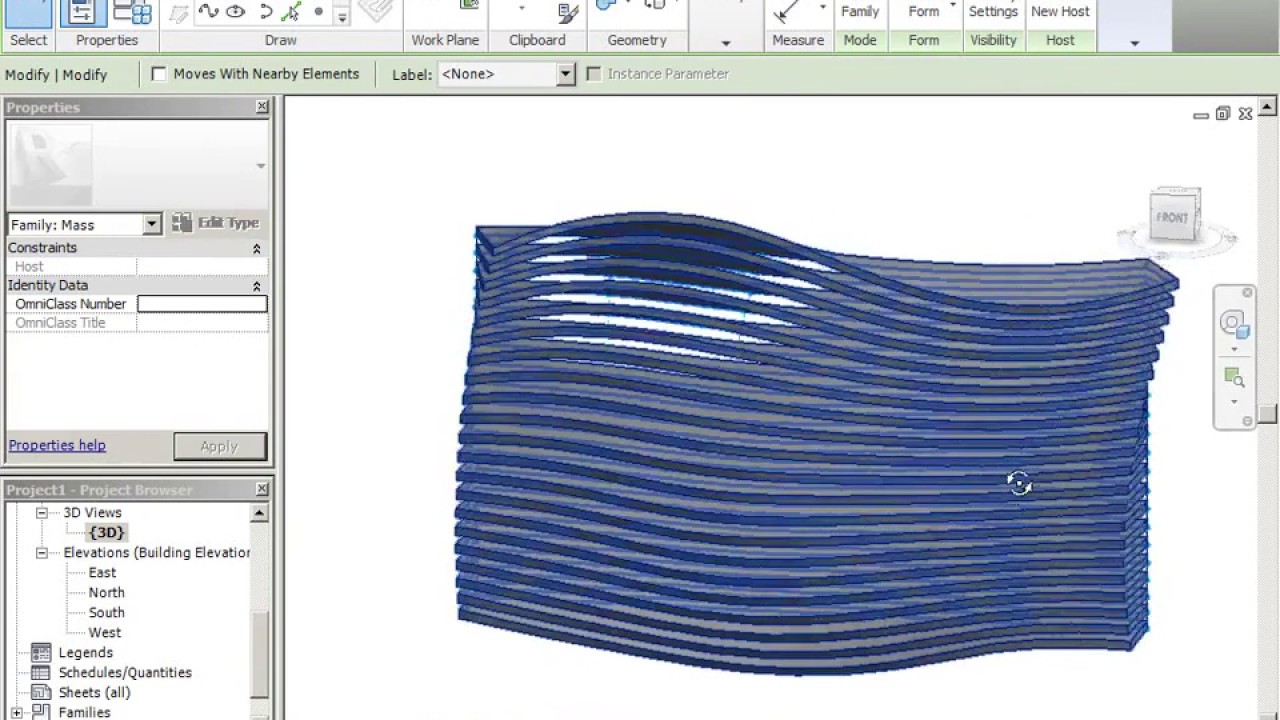Image resolution: width=1280 pixels, height=720 pixels.
Task: Click the Clipboard panel label
Action: (537, 40)
